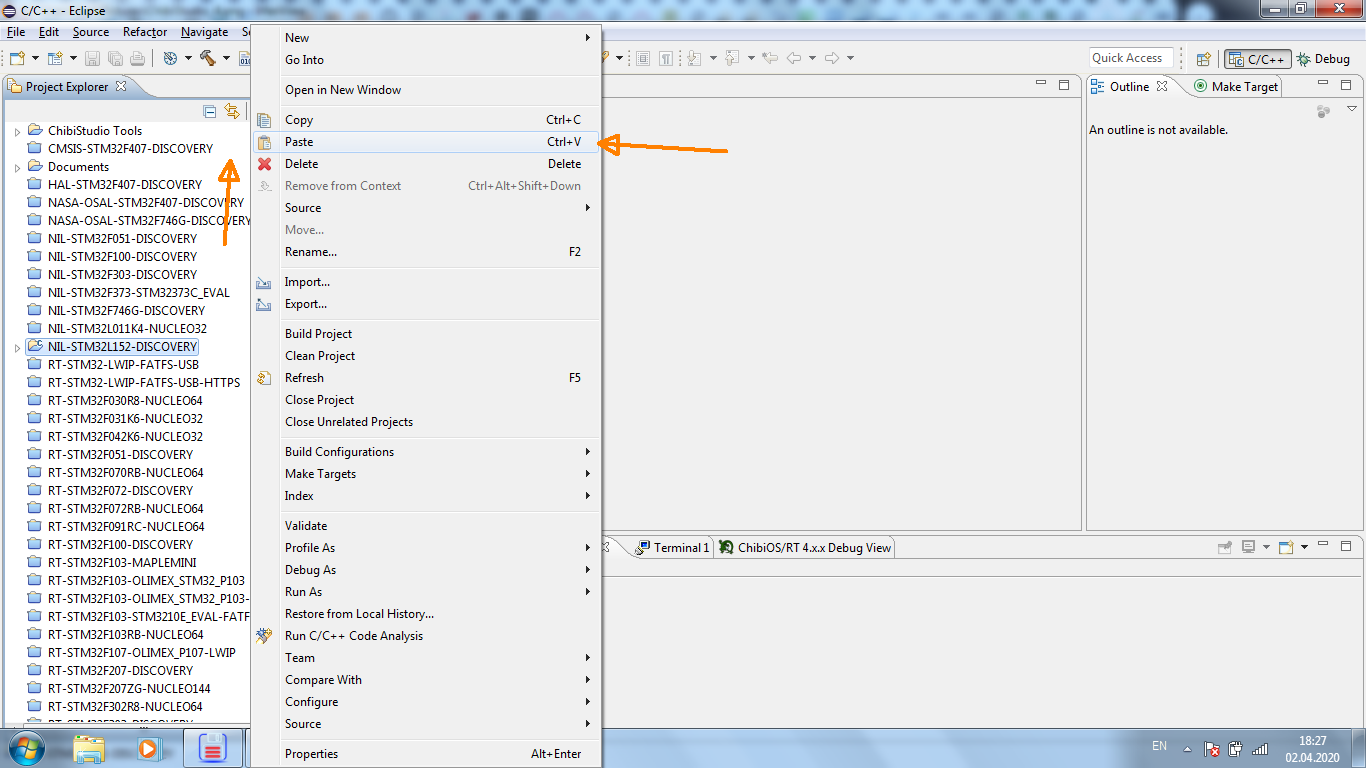Activate the C/C++ perspective button

[x=1258, y=59]
